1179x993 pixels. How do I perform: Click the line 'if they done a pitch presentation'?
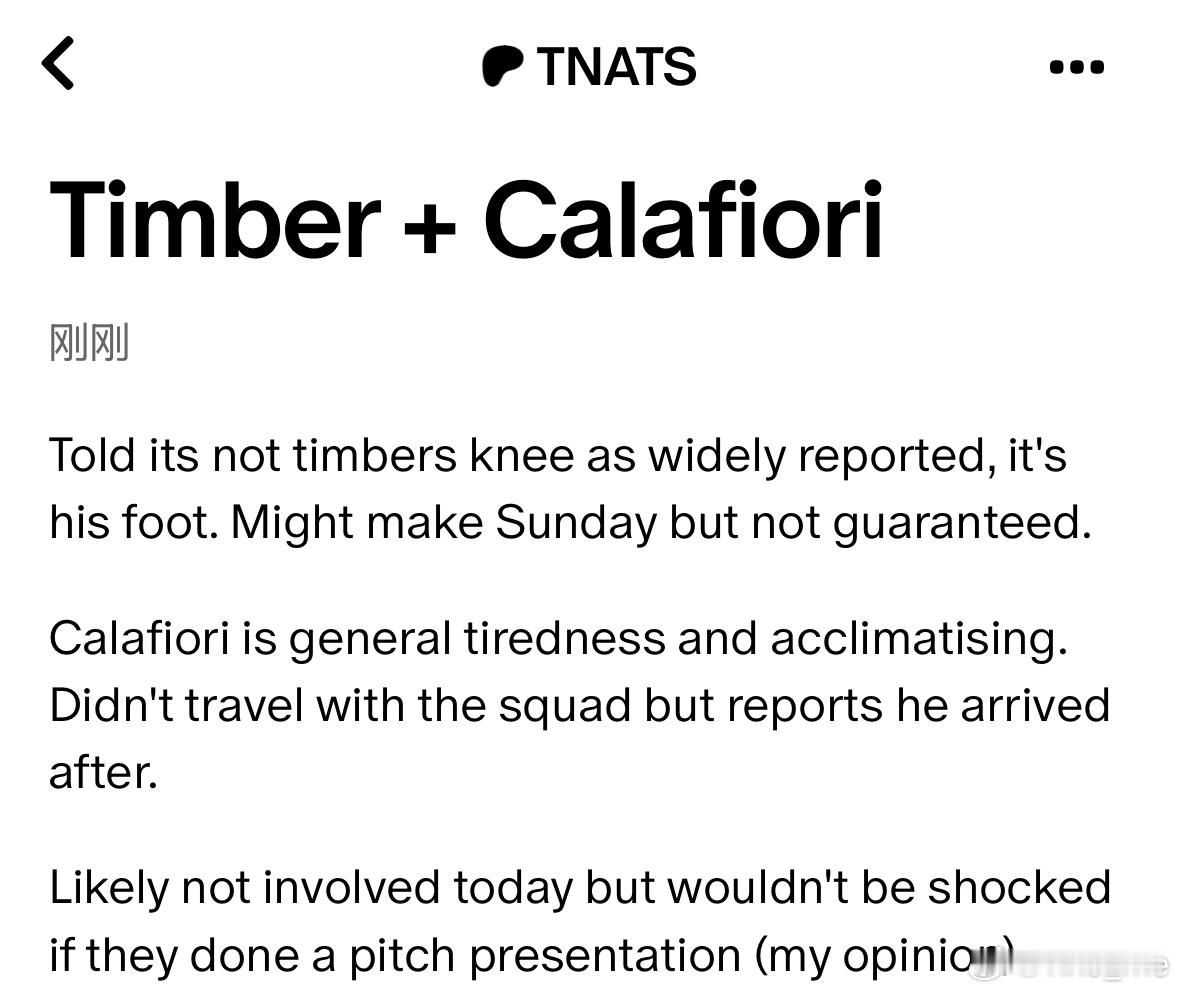click(532, 955)
